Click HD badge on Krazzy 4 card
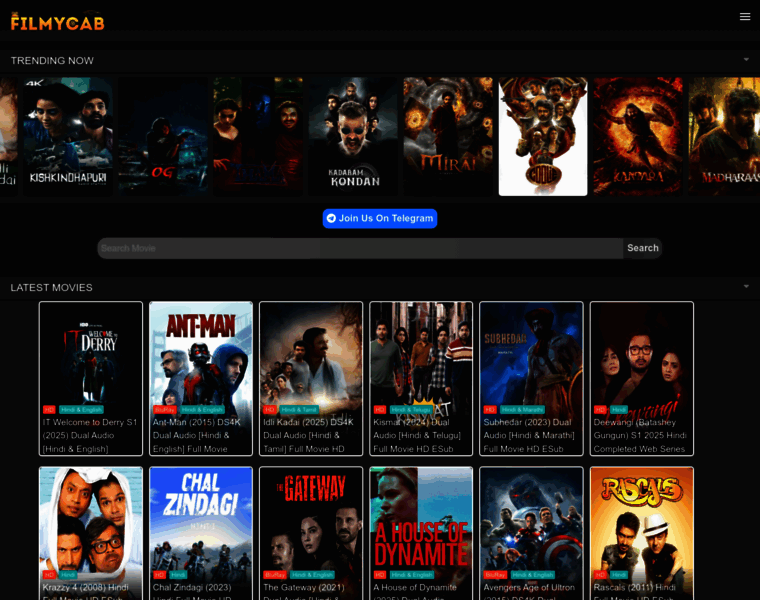Screen dimensions: 760x600 tap(49, 575)
